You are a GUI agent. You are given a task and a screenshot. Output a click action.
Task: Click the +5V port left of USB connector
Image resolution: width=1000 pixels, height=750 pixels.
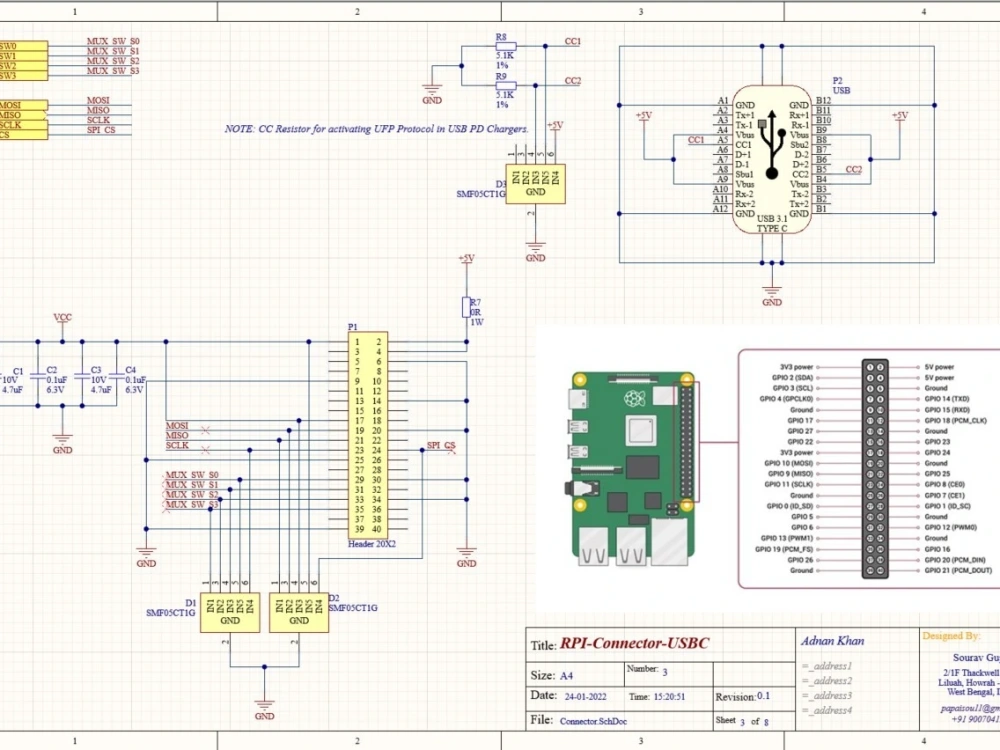pyautogui.click(x=643, y=117)
